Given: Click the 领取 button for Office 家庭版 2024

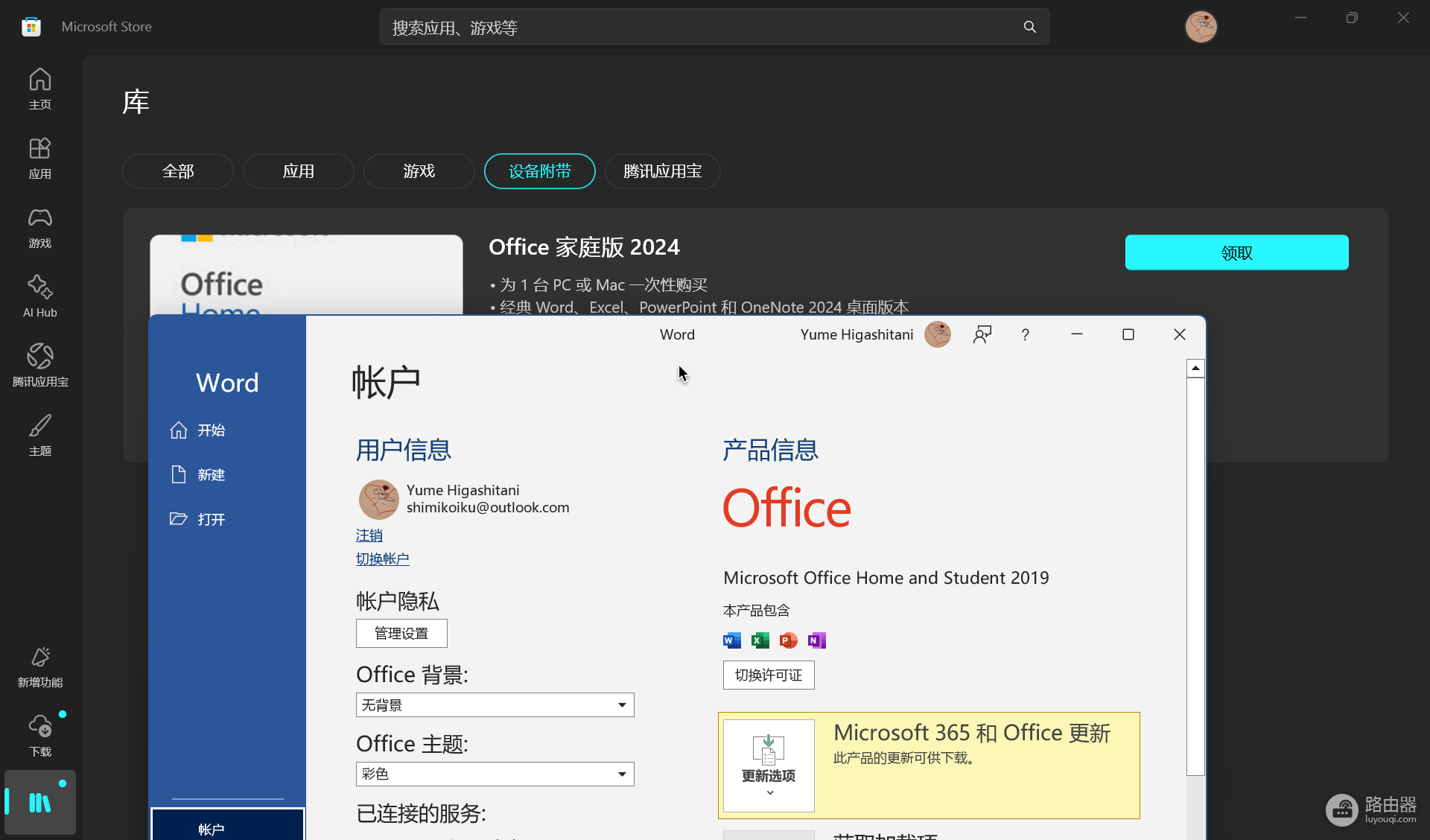Looking at the screenshot, I should coord(1236,252).
